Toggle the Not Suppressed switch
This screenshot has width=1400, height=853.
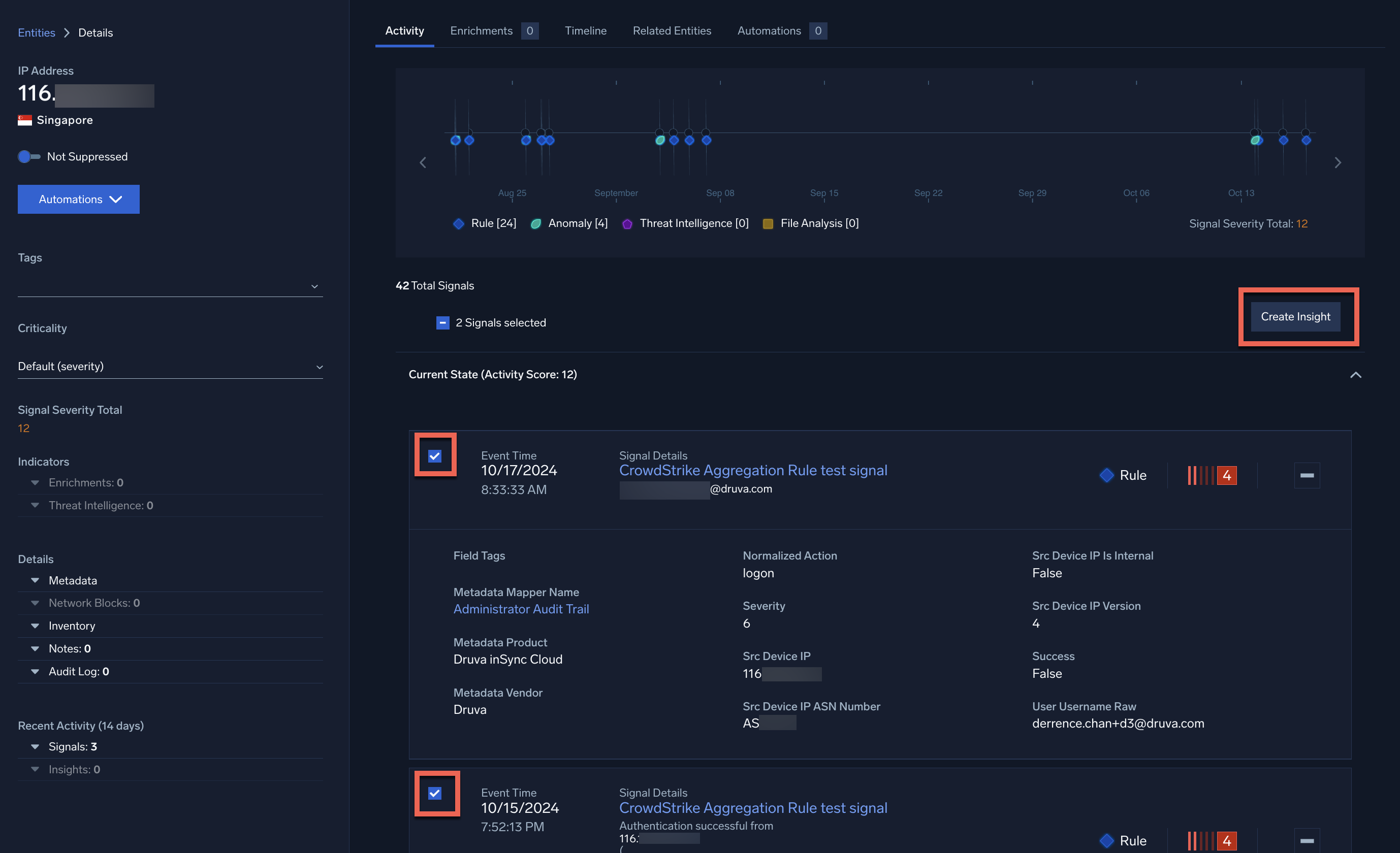point(29,157)
